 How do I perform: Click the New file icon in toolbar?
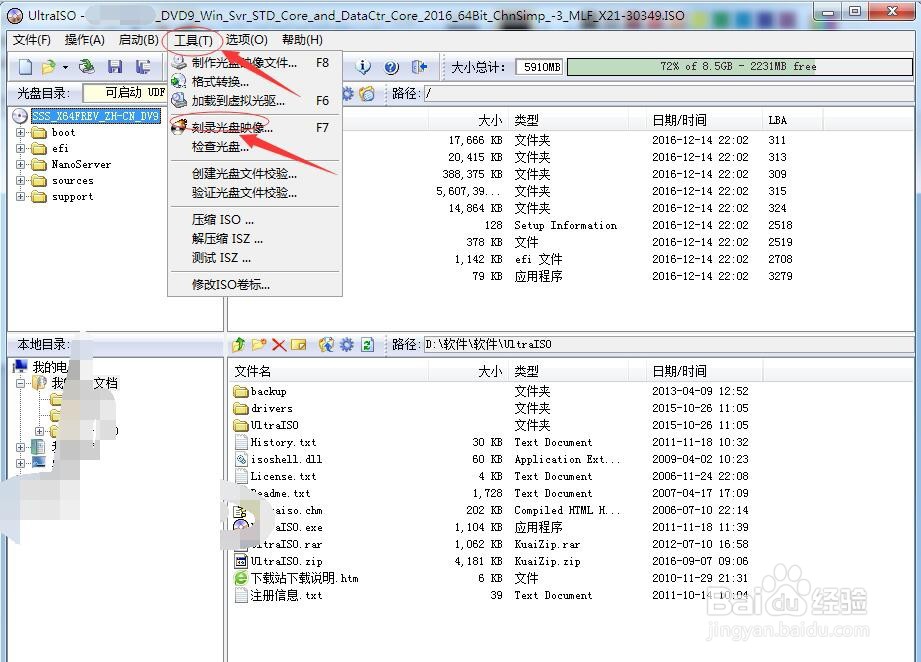(25, 67)
